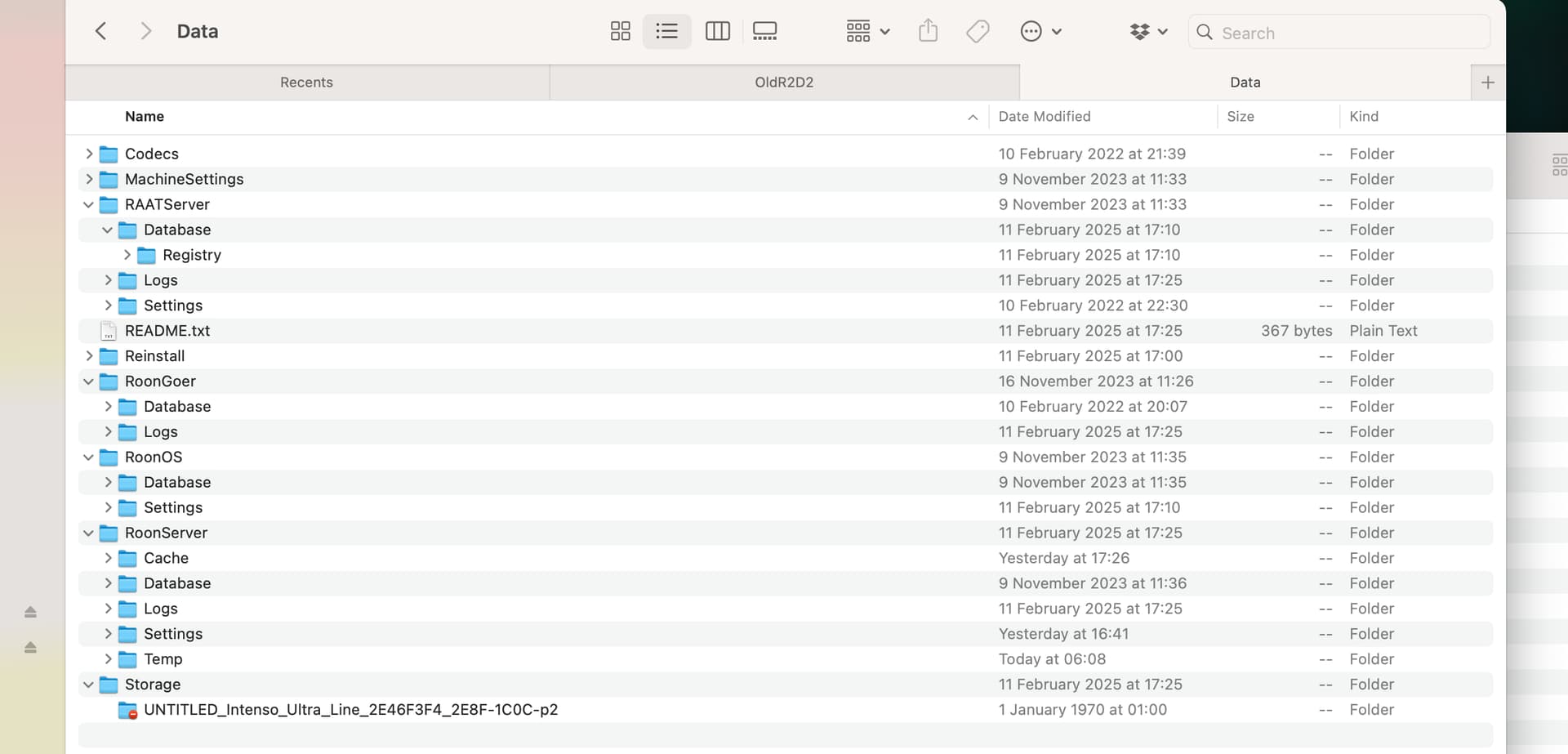Switch to the OldR2D2 tab
This screenshot has height=754, width=1568.
pyautogui.click(x=784, y=82)
